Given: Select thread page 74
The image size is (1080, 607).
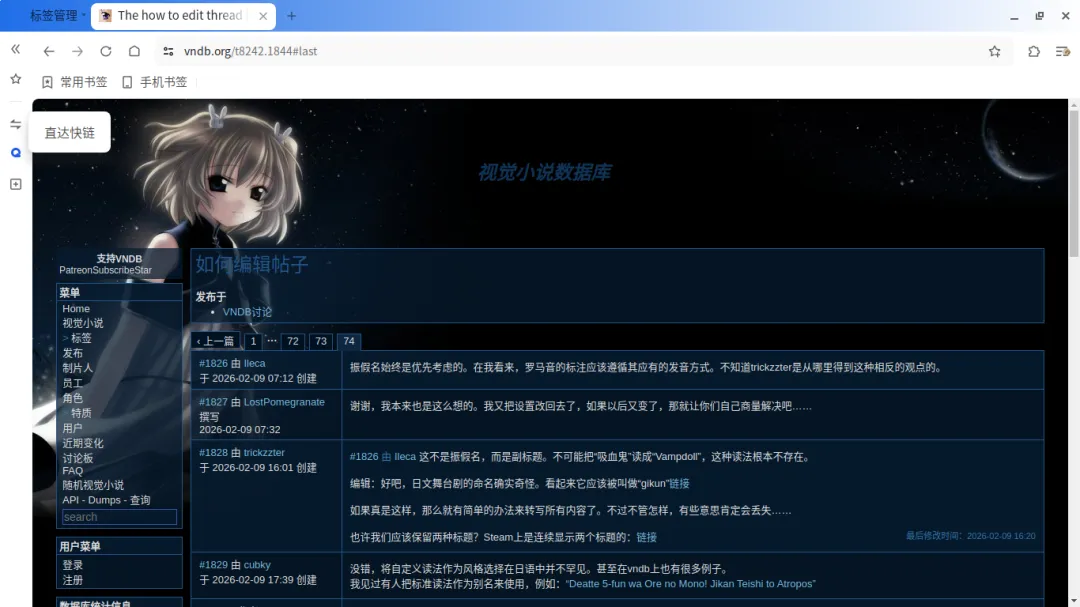Looking at the screenshot, I should click(349, 341).
